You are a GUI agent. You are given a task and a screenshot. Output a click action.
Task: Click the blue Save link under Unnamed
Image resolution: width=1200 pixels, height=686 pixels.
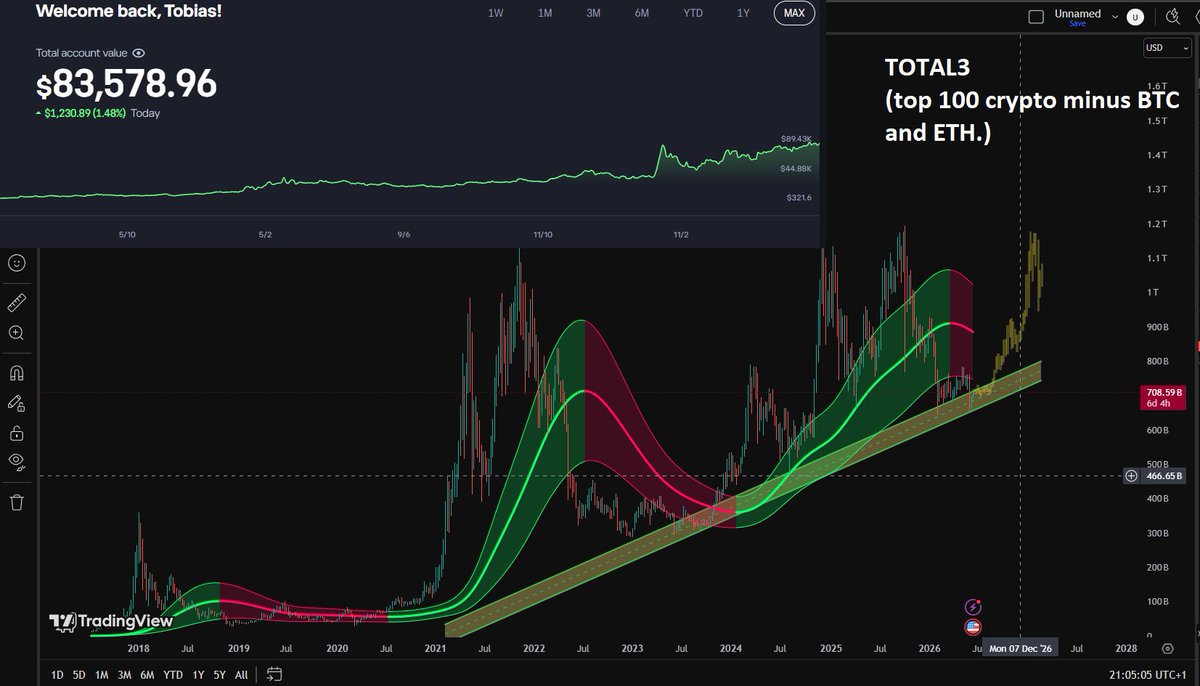1077,23
